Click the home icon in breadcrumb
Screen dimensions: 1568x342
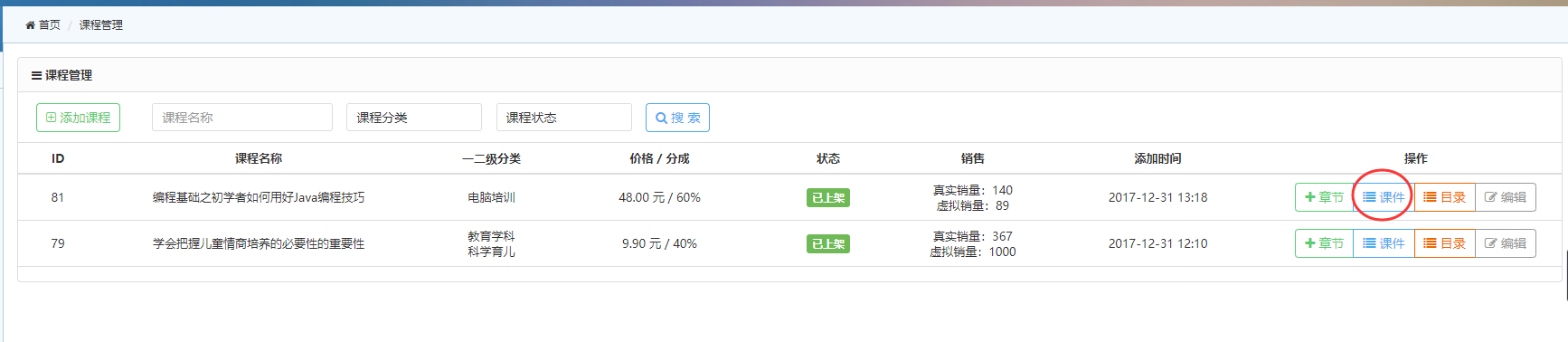tap(30, 25)
